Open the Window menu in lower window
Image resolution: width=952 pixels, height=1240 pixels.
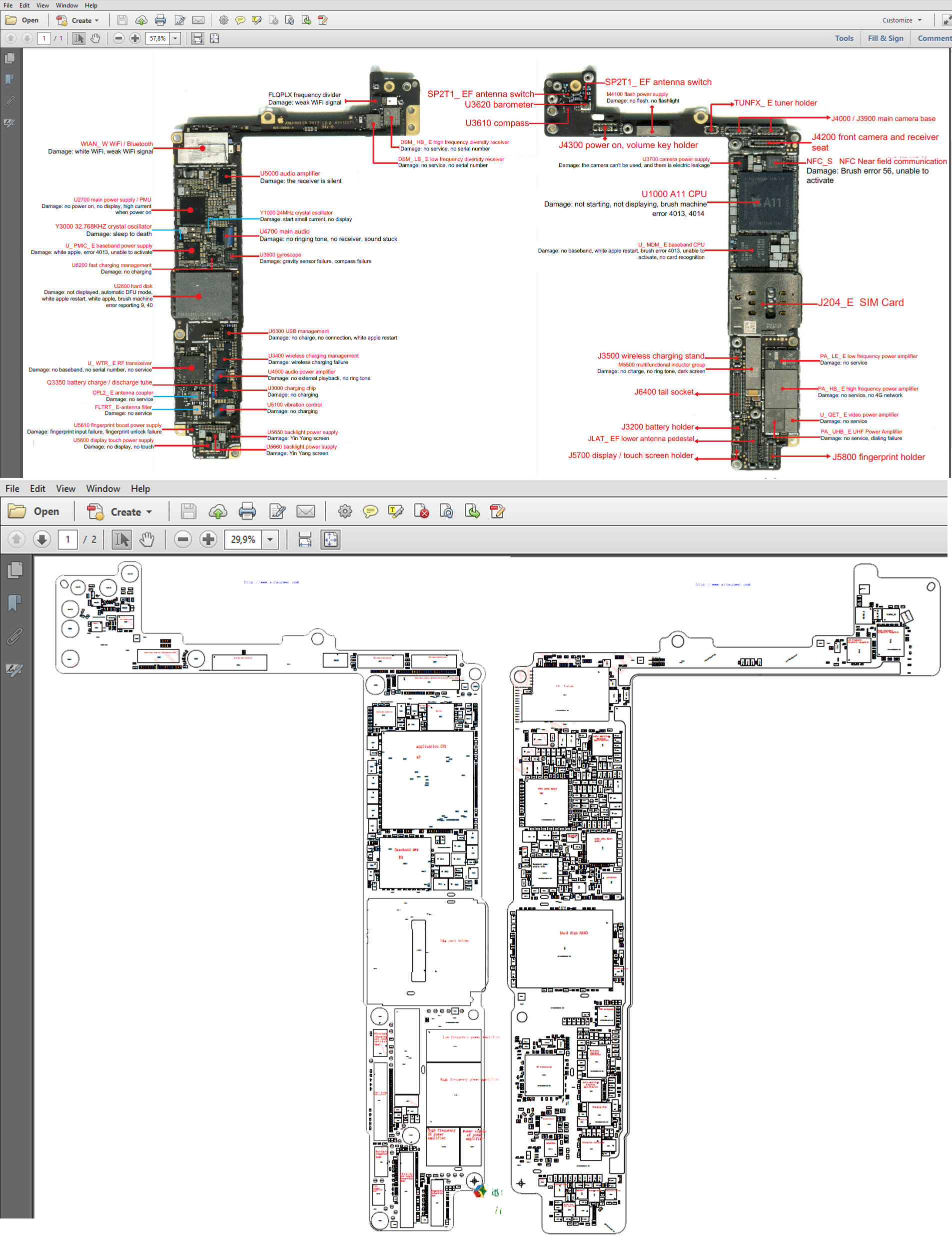pyautogui.click(x=102, y=488)
